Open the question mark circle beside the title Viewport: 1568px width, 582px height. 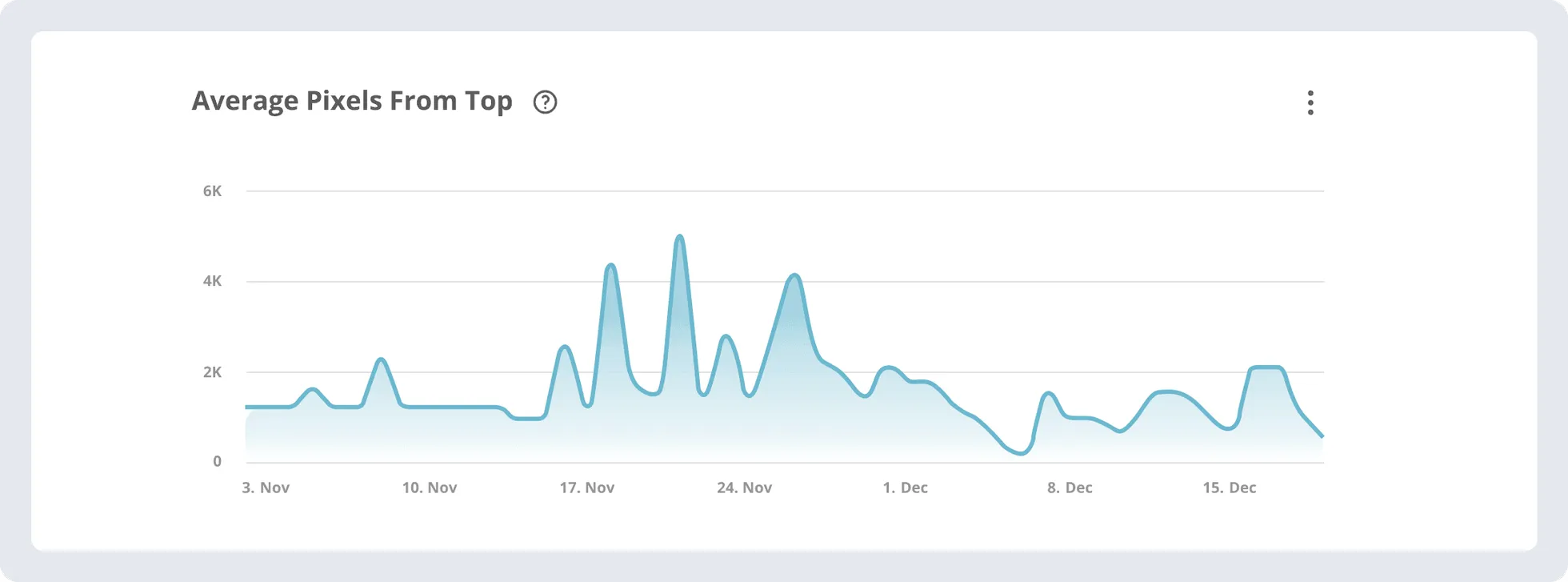(x=546, y=102)
